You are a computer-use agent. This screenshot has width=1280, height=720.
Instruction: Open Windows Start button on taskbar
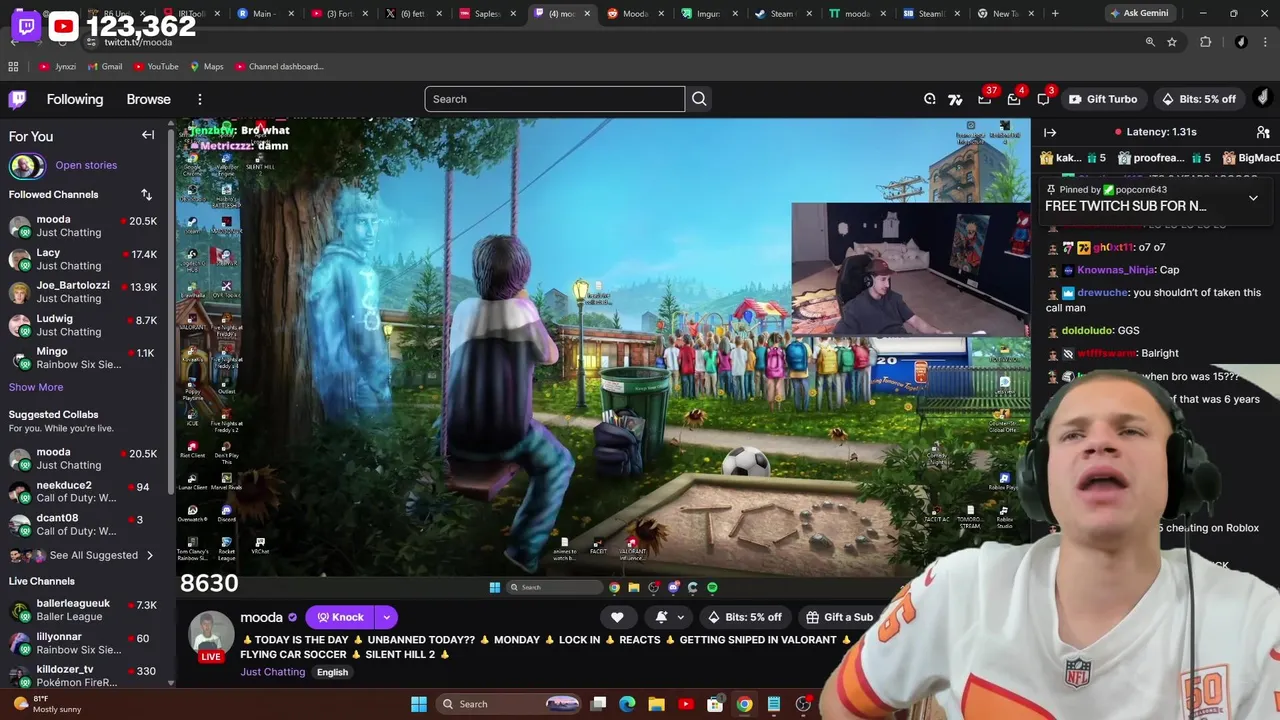pos(419,704)
